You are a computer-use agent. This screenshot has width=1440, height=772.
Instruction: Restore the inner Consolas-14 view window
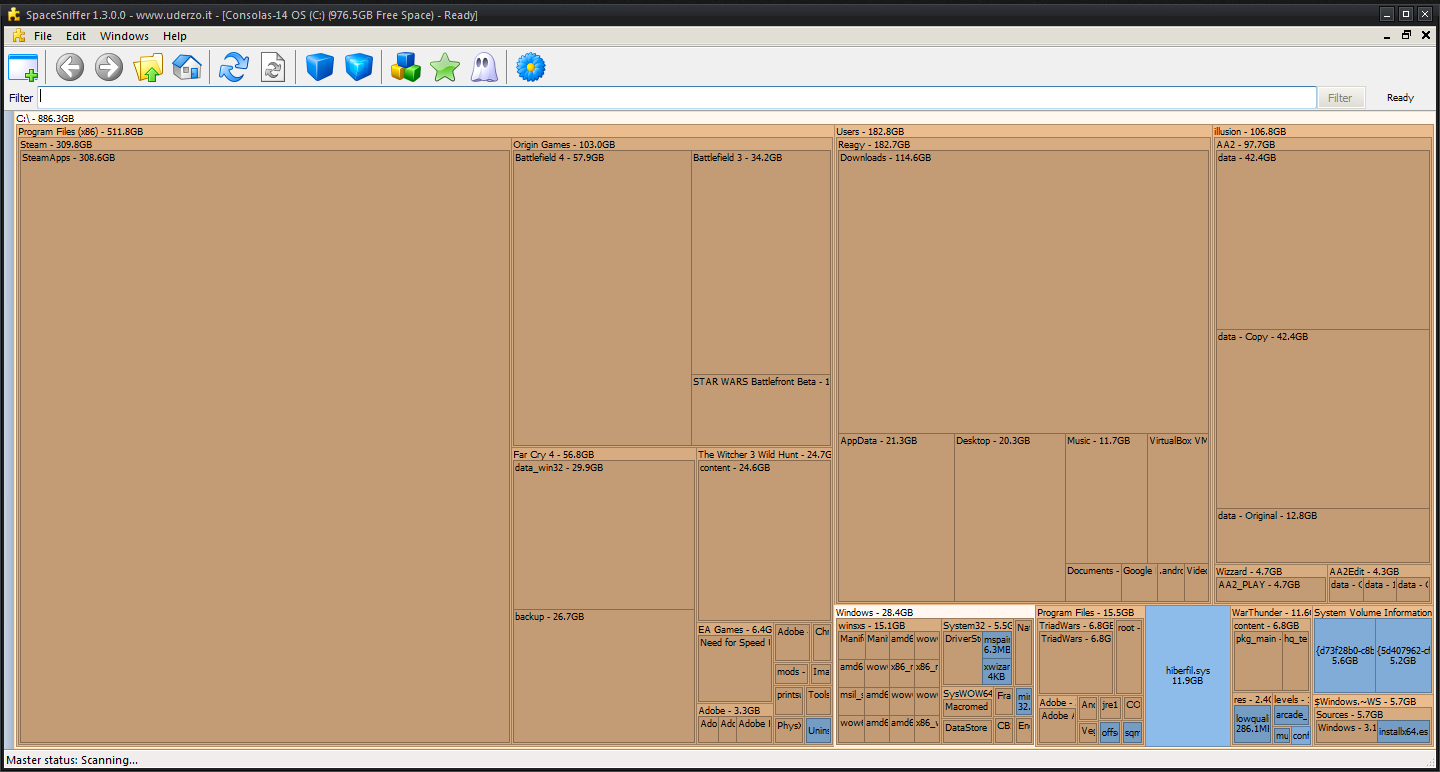click(x=1406, y=35)
